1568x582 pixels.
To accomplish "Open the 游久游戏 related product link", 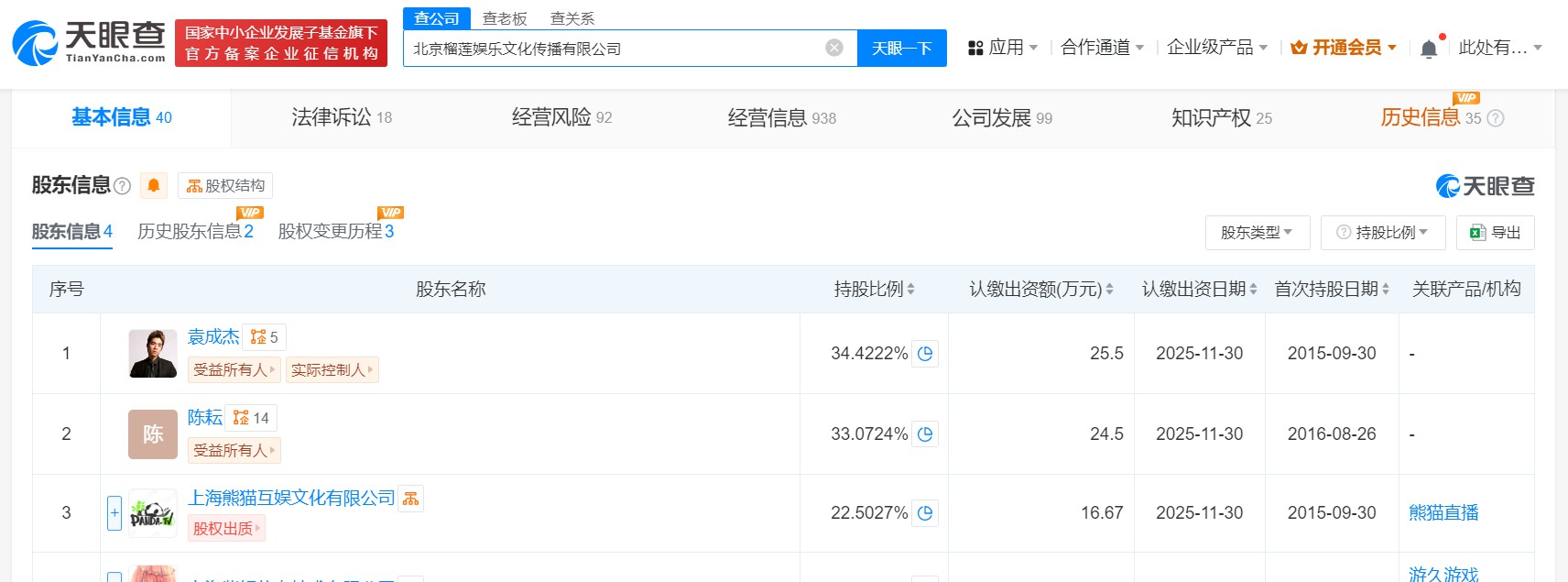I will (x=1444, y=574).
